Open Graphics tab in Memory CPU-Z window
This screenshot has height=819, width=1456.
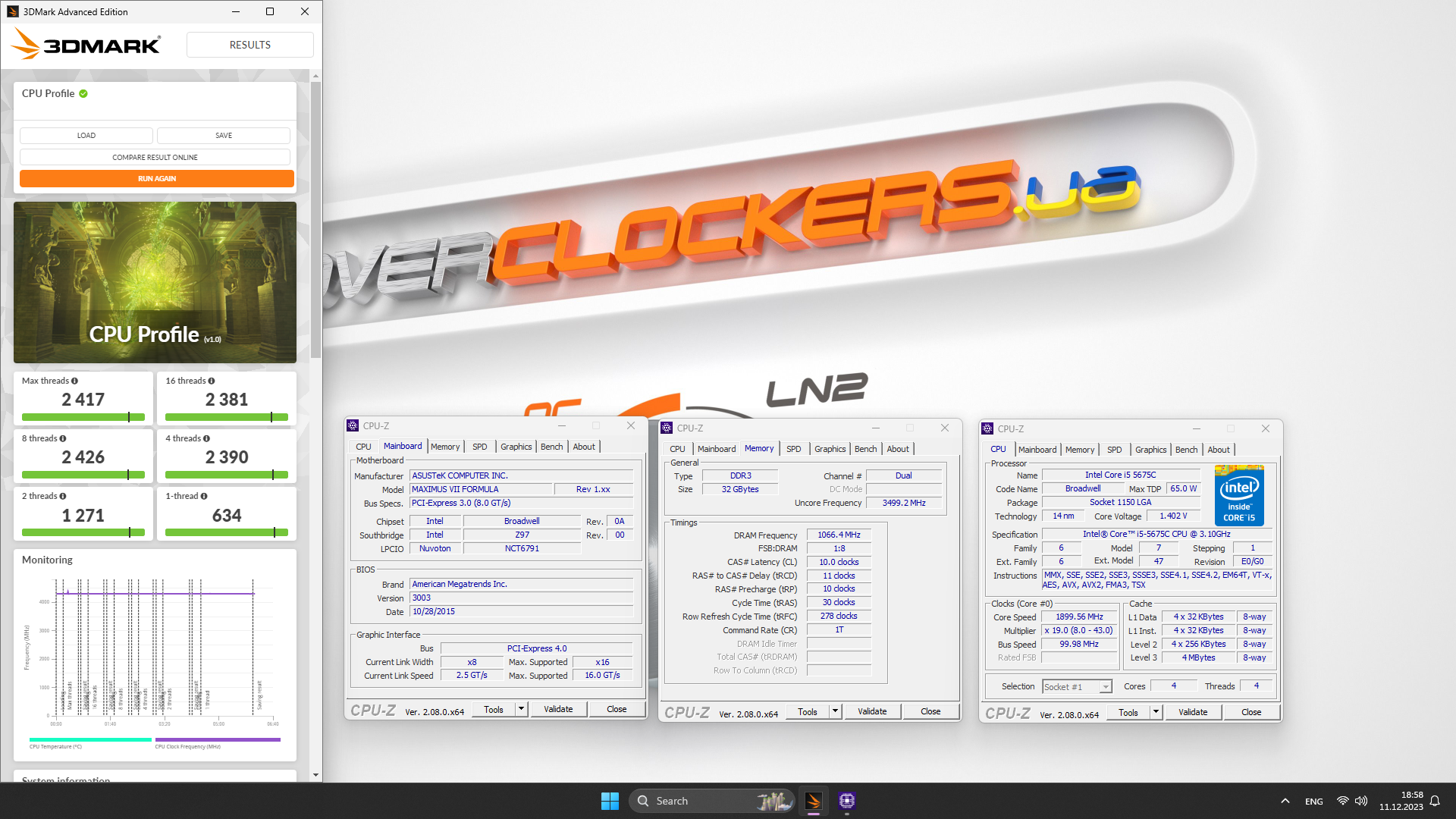pyautogui.click(x=830, y=449)
